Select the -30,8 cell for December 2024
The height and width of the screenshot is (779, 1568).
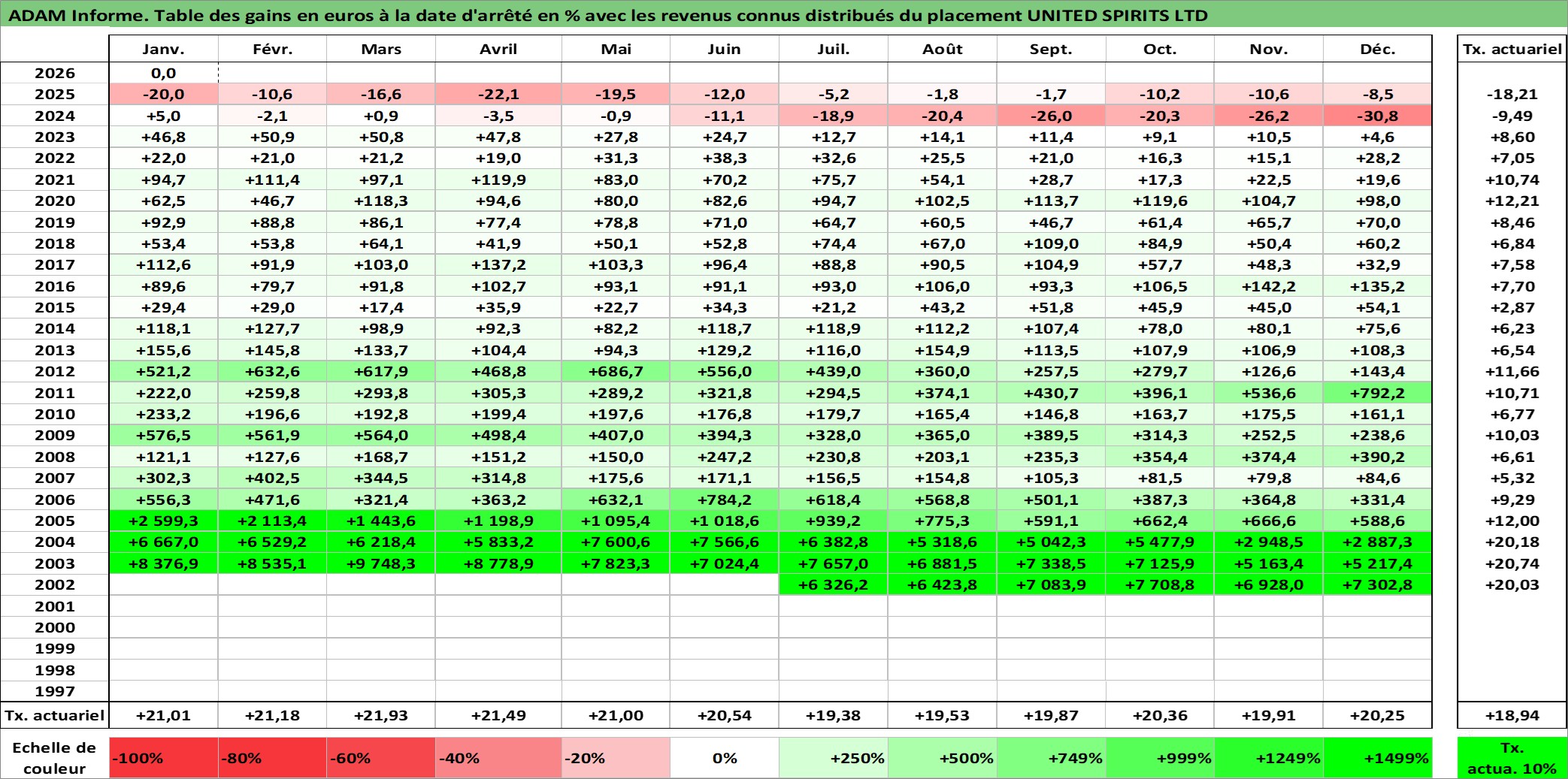(x=1377, y=116)
